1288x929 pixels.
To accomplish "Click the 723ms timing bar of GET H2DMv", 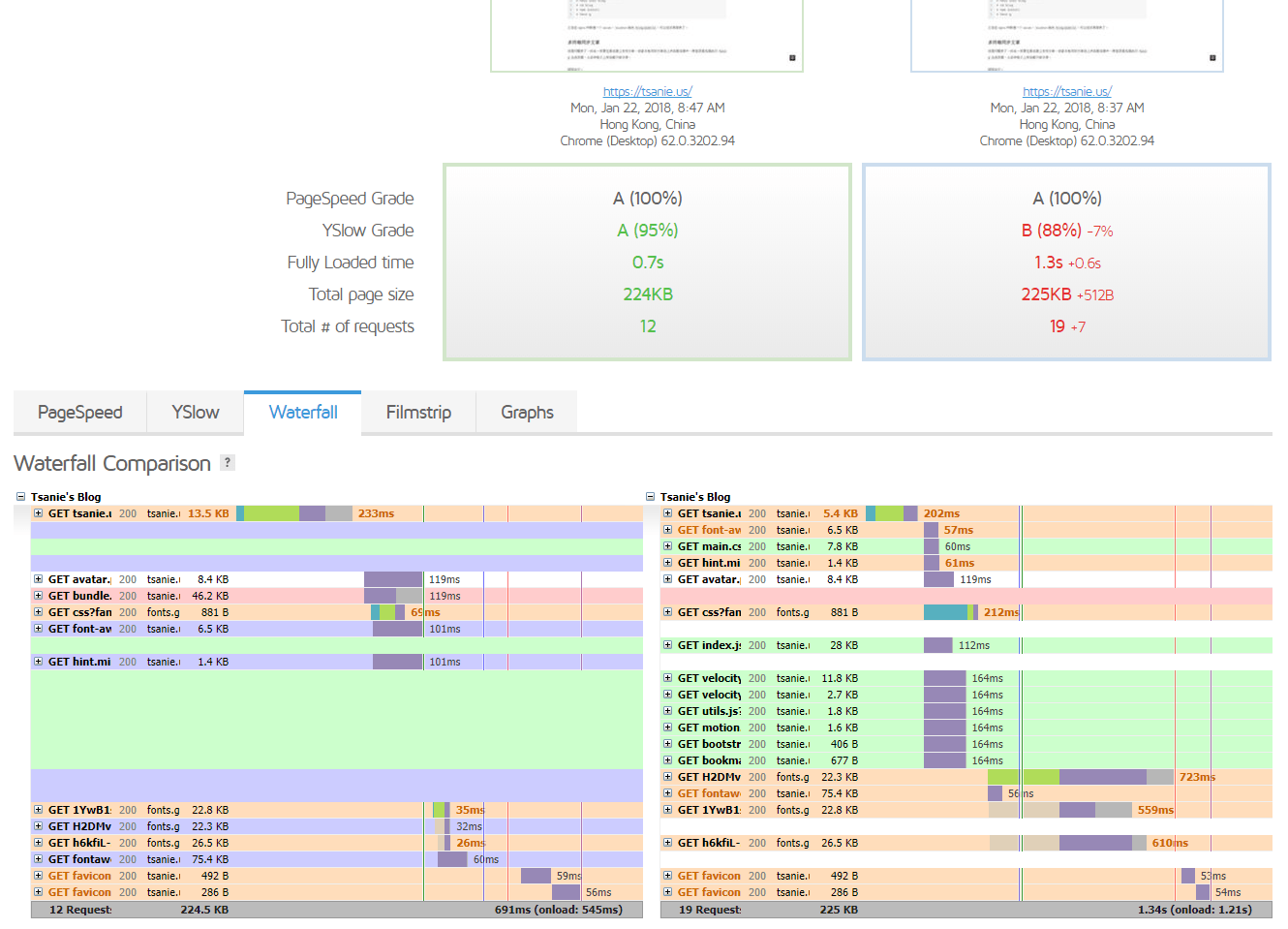I will coord(1081,777).
